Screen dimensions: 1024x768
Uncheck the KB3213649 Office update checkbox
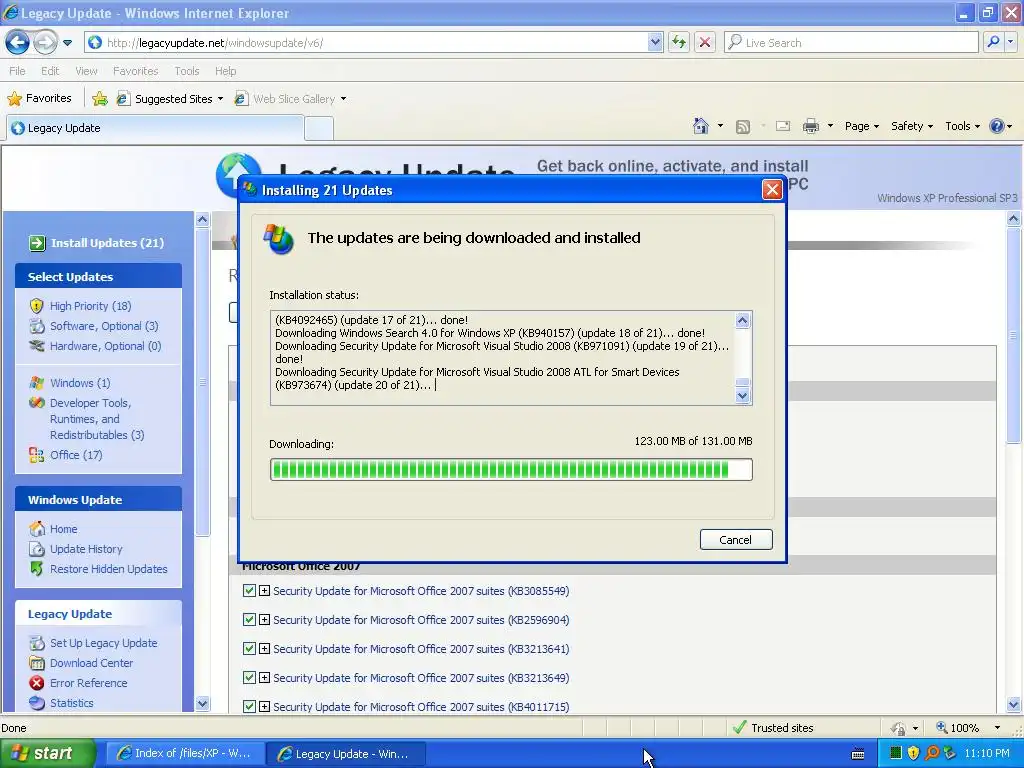249,677
